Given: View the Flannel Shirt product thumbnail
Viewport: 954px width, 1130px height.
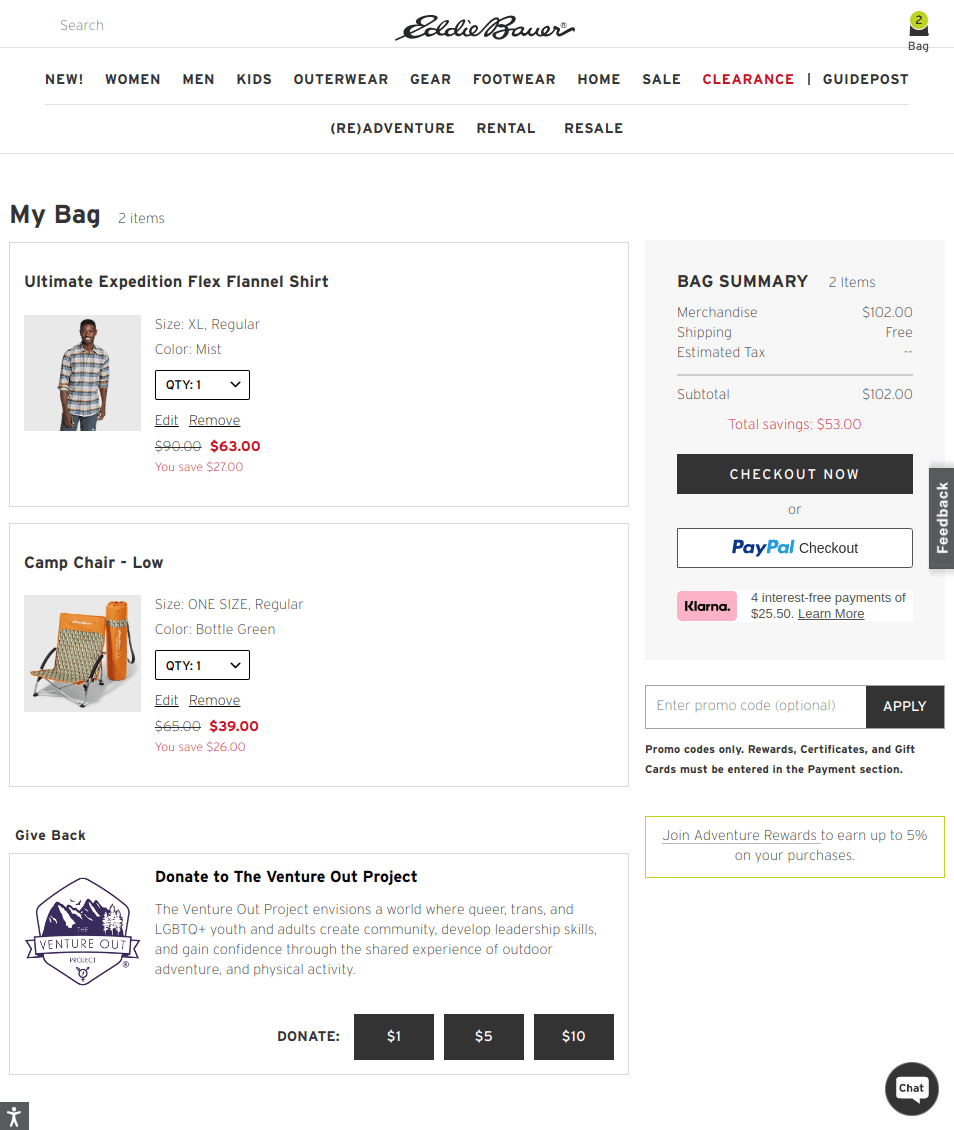Looking at the screenshot, I should (82, 373).
